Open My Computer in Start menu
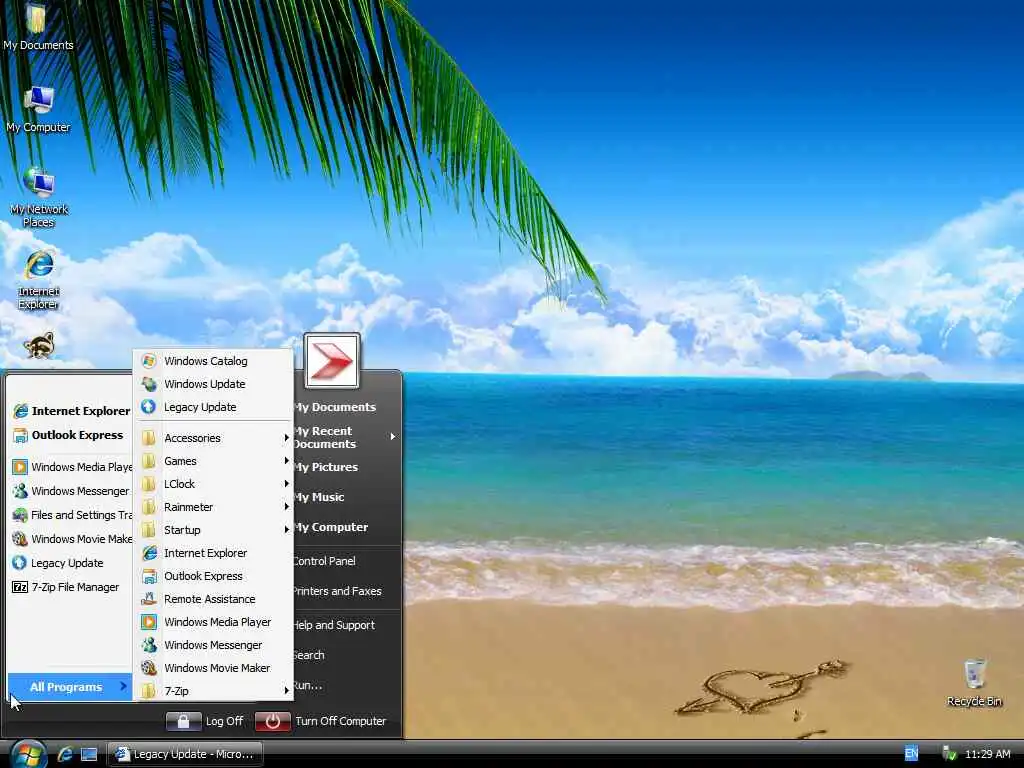1024x768 pixels. [x=346, y=527]
